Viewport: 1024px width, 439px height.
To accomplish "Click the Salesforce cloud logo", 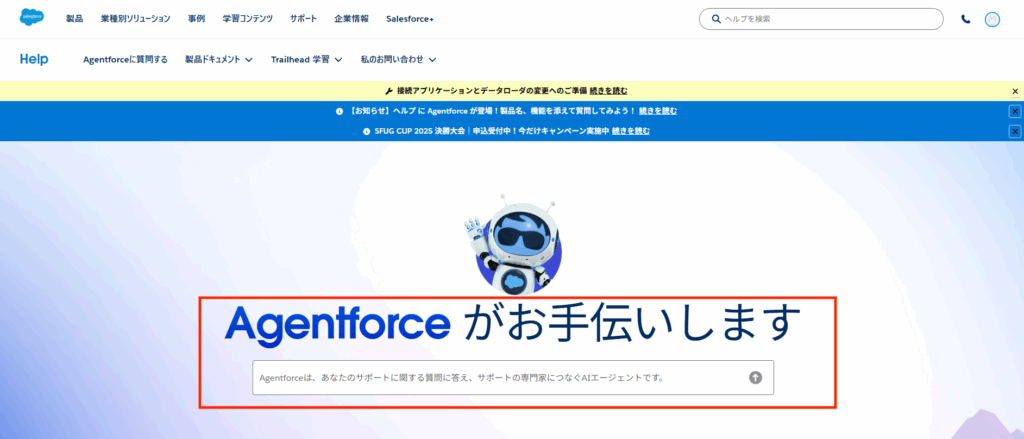I will coord(32,18).
